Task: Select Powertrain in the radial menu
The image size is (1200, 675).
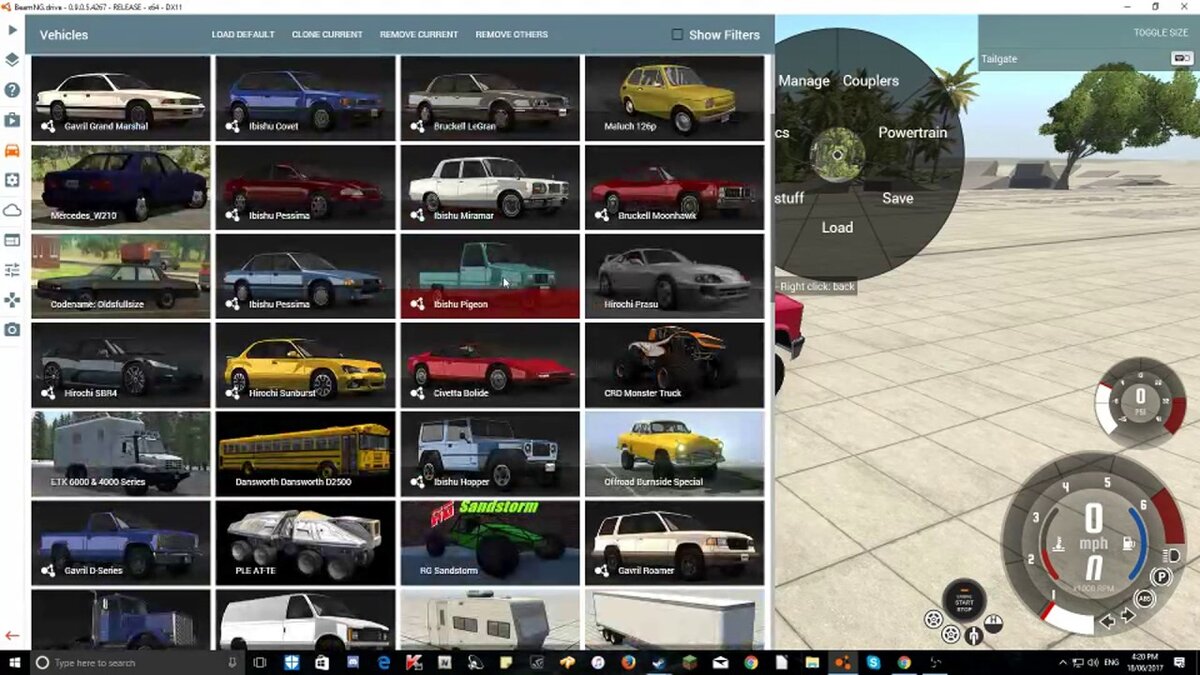Action: click(x=912, y=132)
